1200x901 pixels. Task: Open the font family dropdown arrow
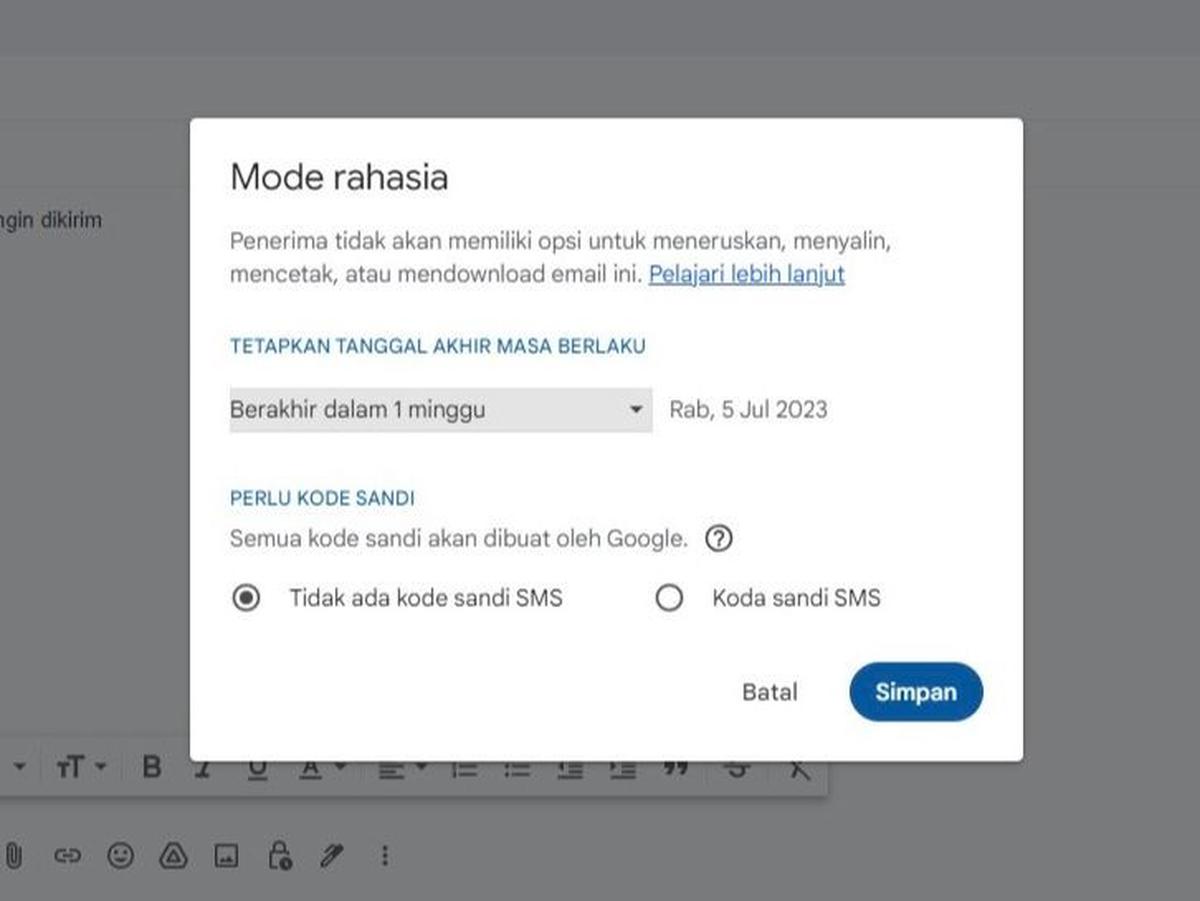(x=20, y=768)
